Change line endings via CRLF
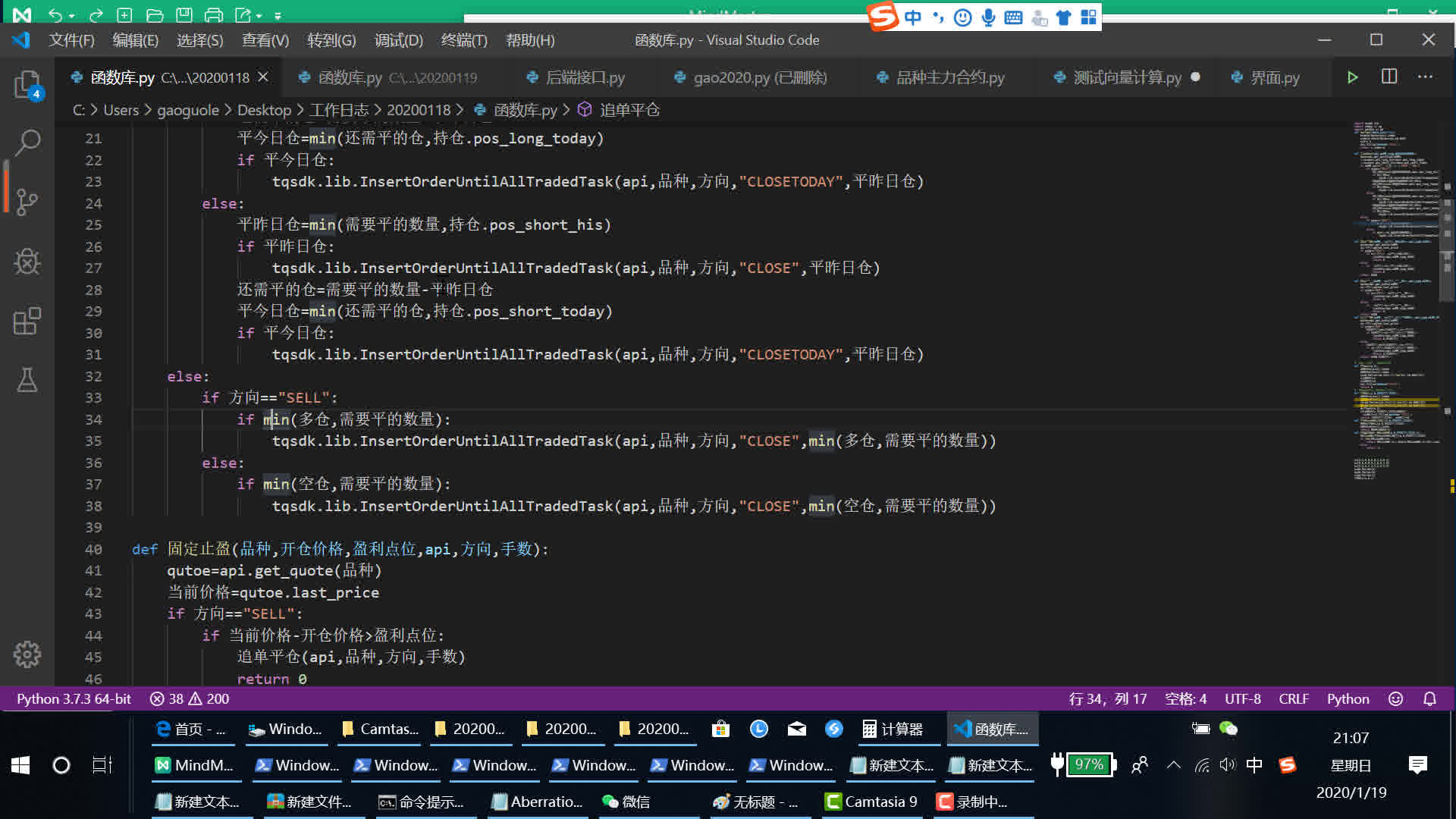The image size is (1456, 819). (1294, 698)
